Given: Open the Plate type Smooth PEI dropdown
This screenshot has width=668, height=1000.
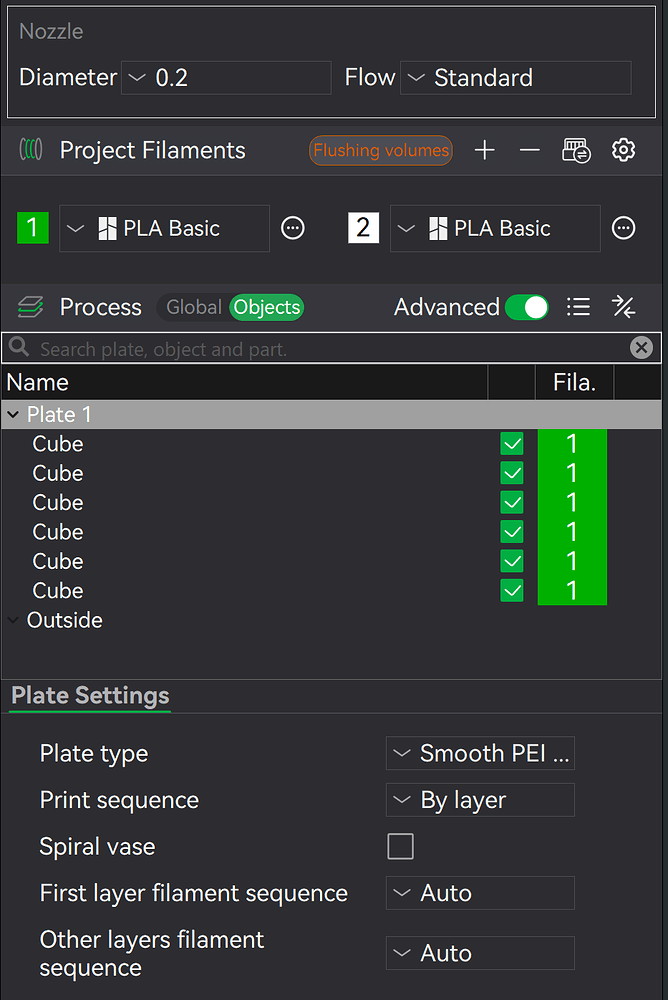Looking at the screenshot, I should click(480, 753).
